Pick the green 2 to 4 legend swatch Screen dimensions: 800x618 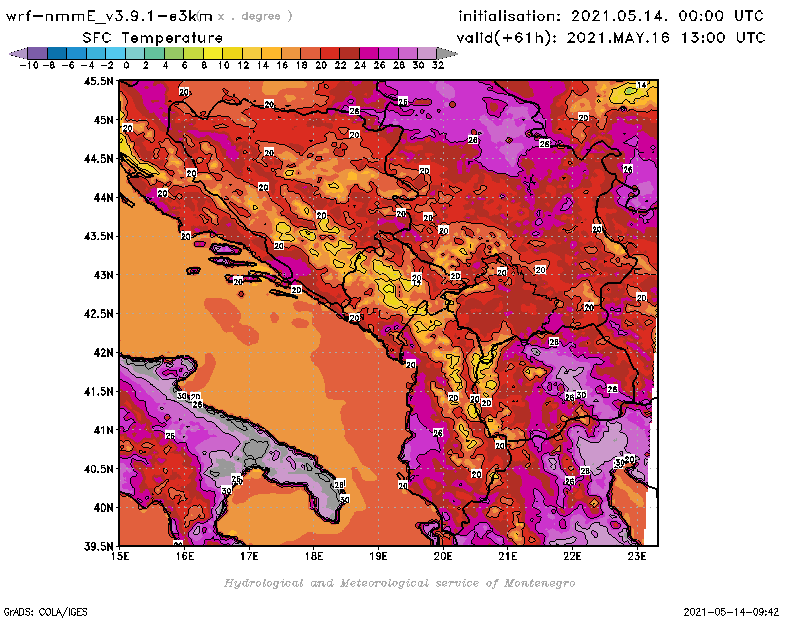pyautogui.click(x=154, y=53)
